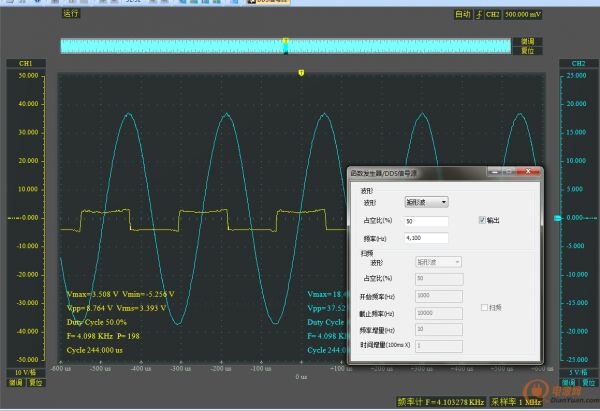
Task: Toggle the 扫频 sweep checkbox
Action: pos(485,307)
